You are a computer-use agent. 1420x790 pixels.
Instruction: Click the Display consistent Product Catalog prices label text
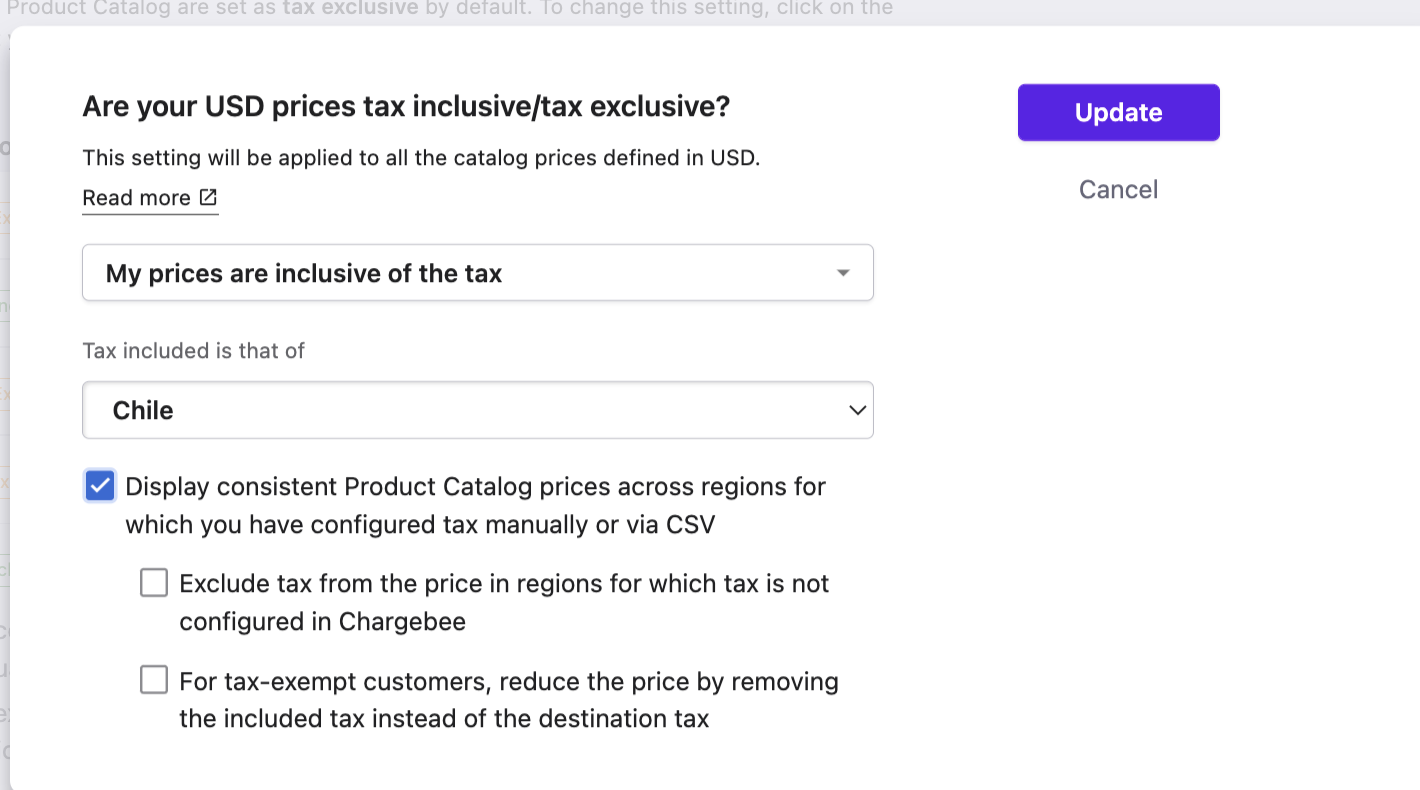pos(476,505)
